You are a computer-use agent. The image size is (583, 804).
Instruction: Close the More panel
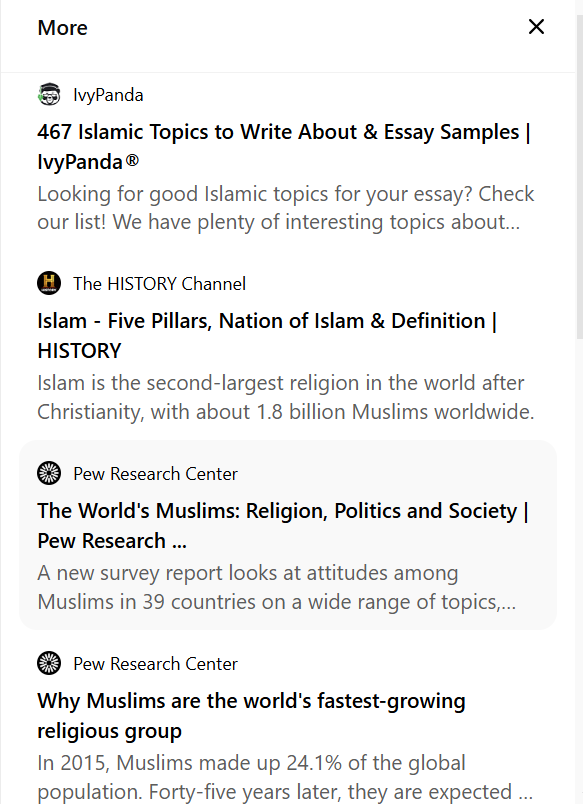pyautogui.click(x=536, y=27)
